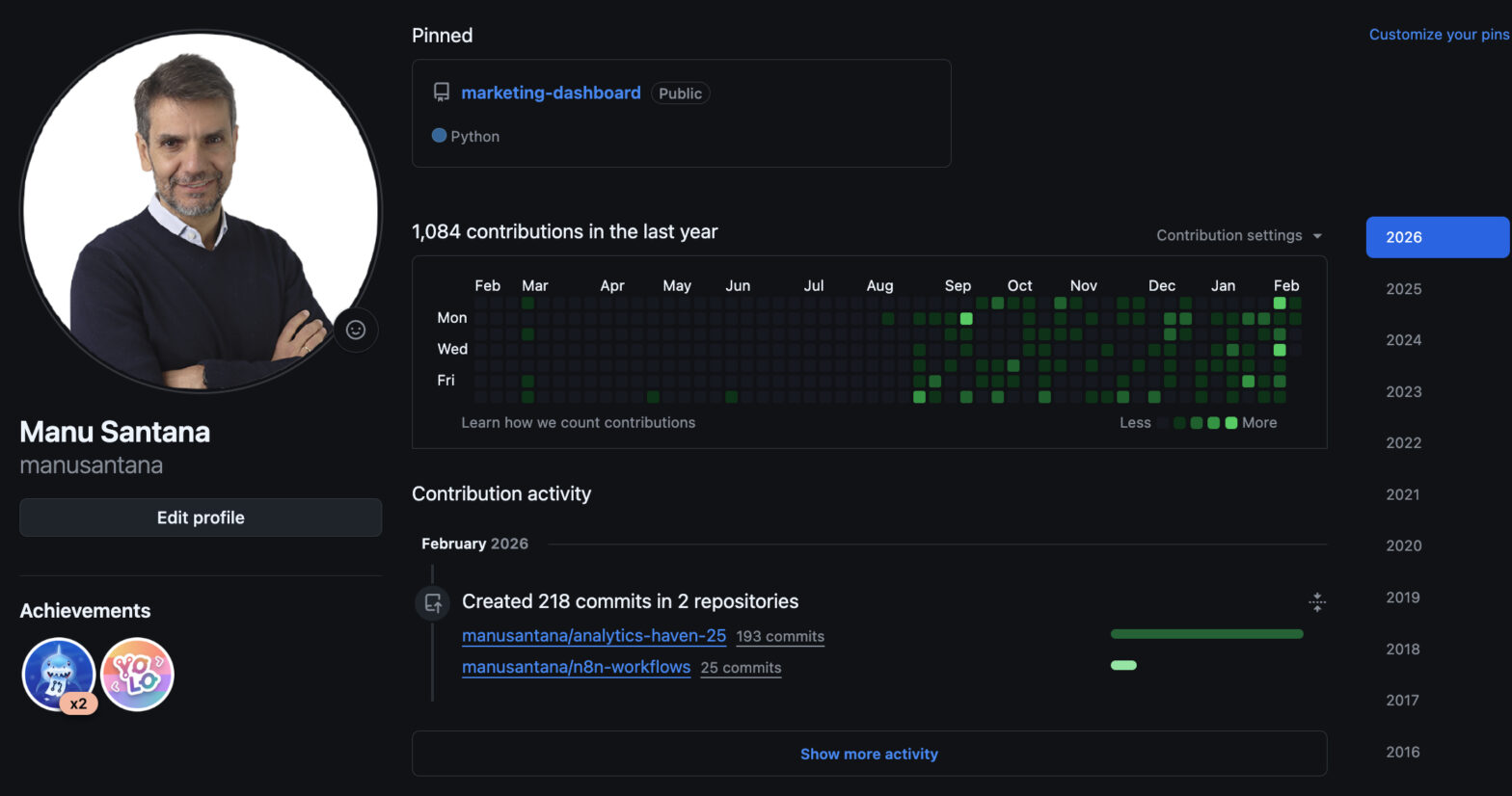
Task: Select the 2022 year filter
Action: pos(1404,443)
